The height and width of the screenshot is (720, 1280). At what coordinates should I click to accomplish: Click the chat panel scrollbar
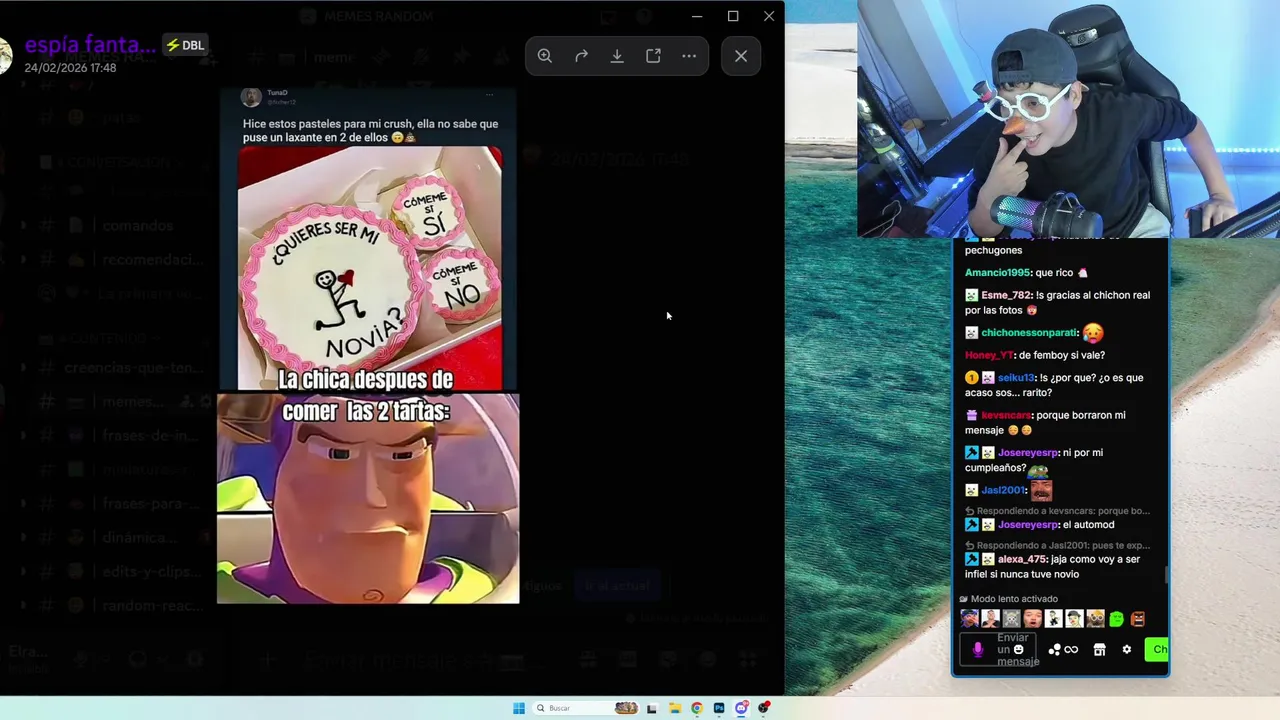(x=1166, y=575)
